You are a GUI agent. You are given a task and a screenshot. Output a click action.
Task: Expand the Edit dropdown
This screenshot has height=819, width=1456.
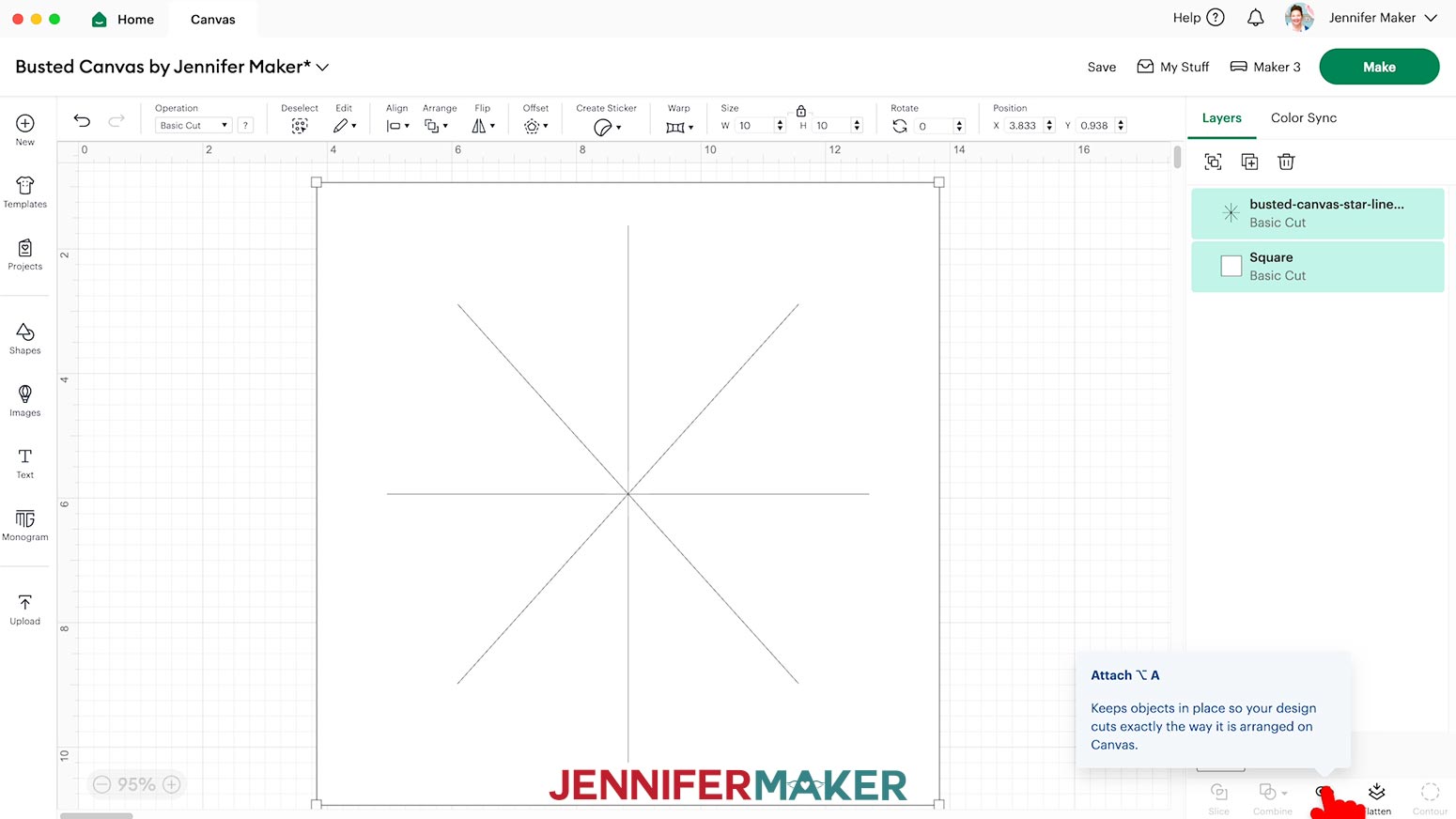[345, 126]
